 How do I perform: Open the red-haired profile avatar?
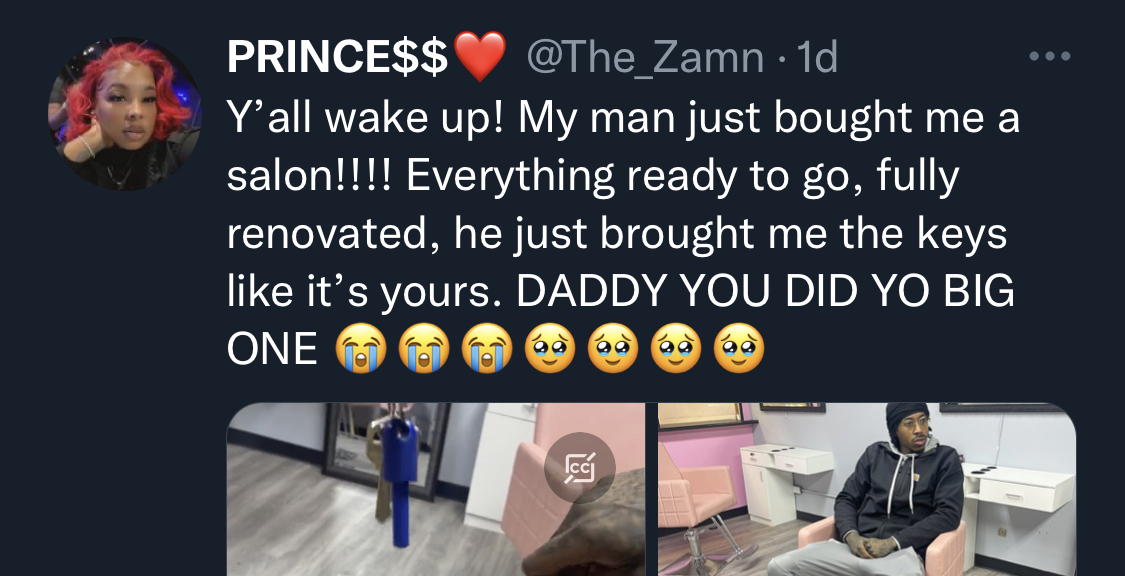pos(125,113)
